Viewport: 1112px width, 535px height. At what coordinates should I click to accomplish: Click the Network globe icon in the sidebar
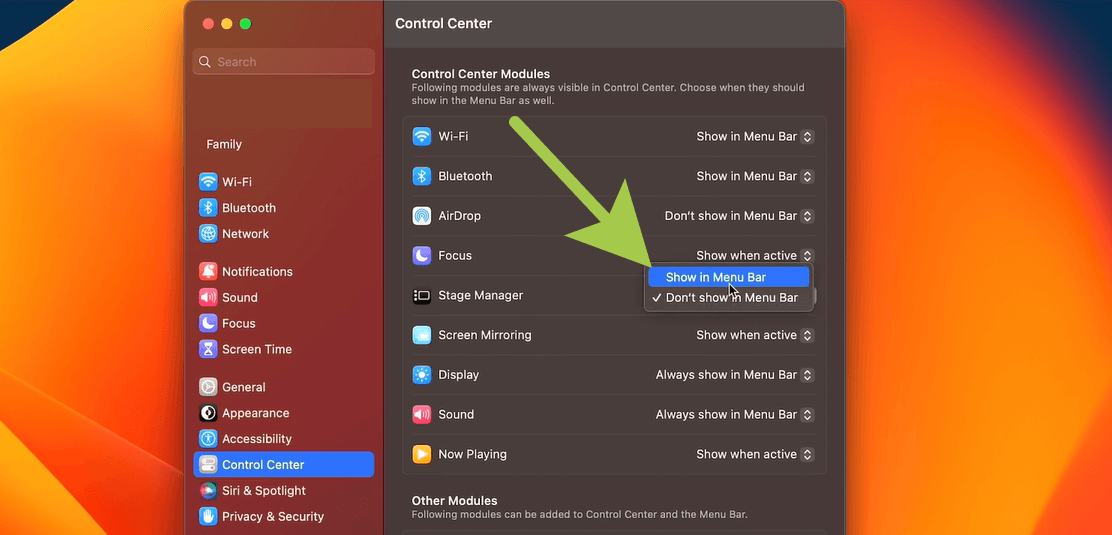tap(208, 234)
